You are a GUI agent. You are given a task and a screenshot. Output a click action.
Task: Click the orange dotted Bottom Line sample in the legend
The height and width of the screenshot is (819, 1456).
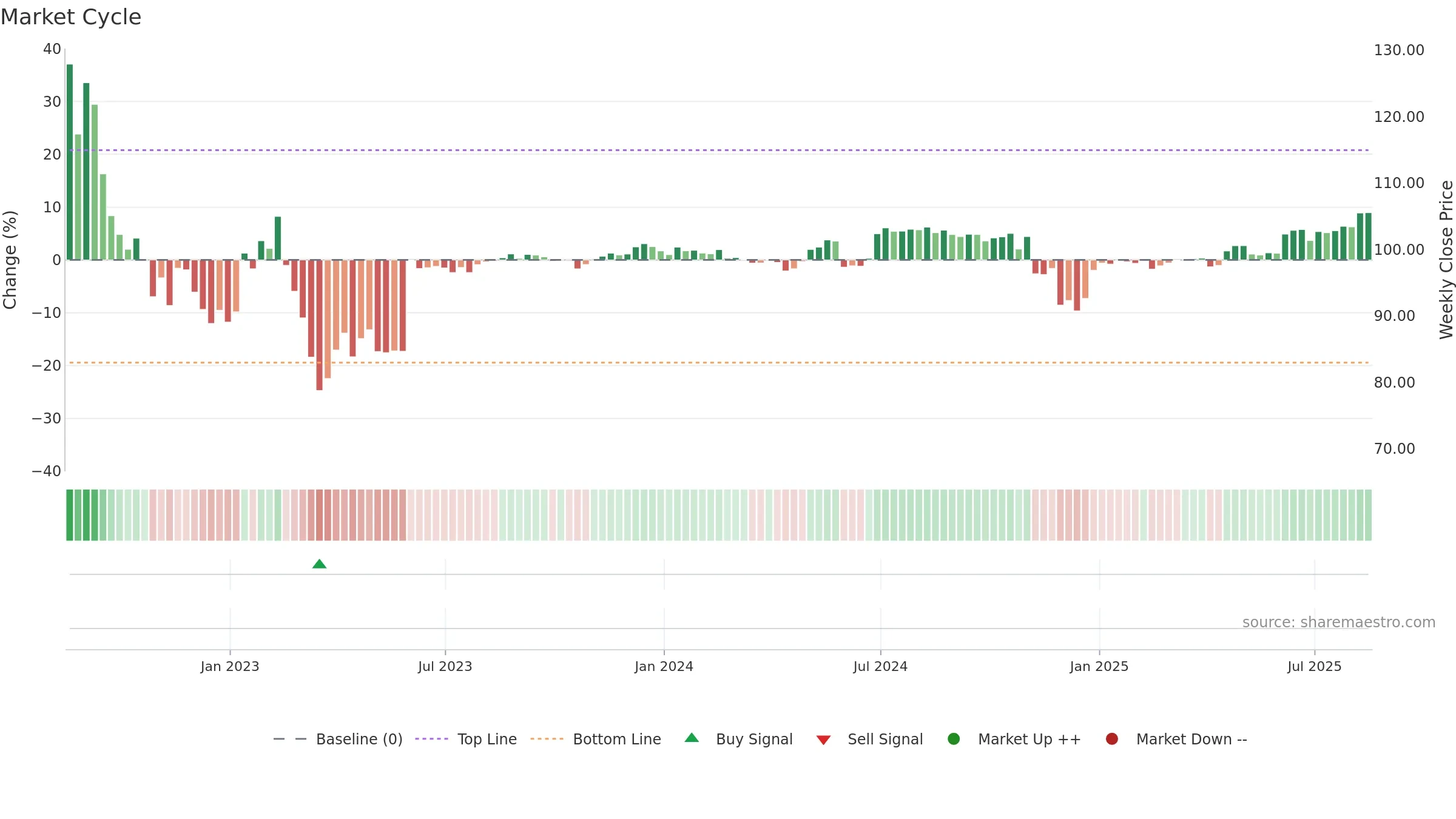pyautogui.click(x=547, y=739)
